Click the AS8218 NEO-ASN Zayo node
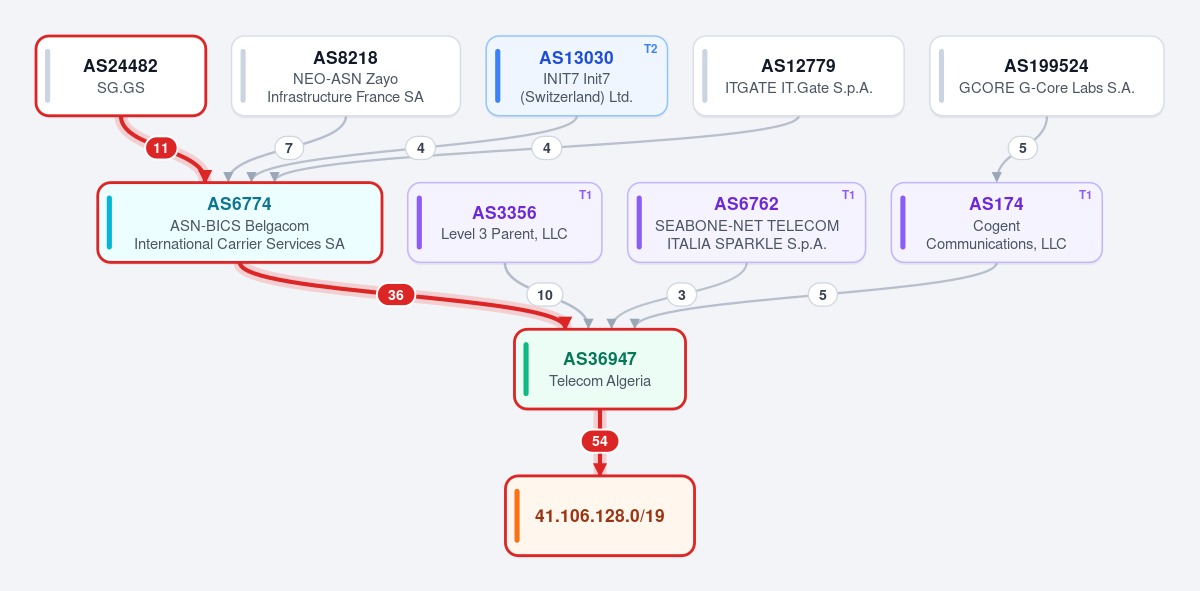1200x591 pixels. [346, 76]
